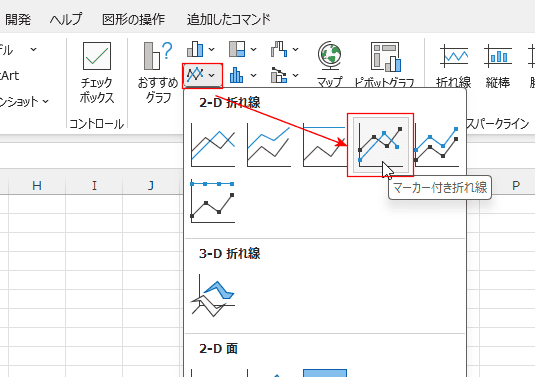Screen dimensions: 535x377
Task: Select the 100% stacked line chart icon
Action: tap(324, 145)
